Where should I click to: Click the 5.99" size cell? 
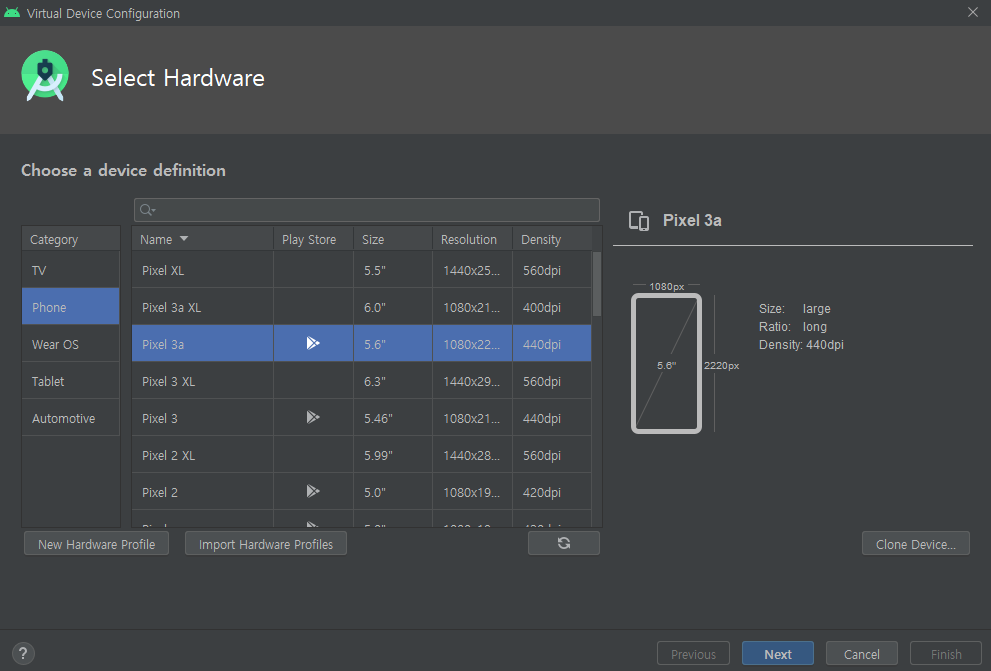[x=392, y=455]
